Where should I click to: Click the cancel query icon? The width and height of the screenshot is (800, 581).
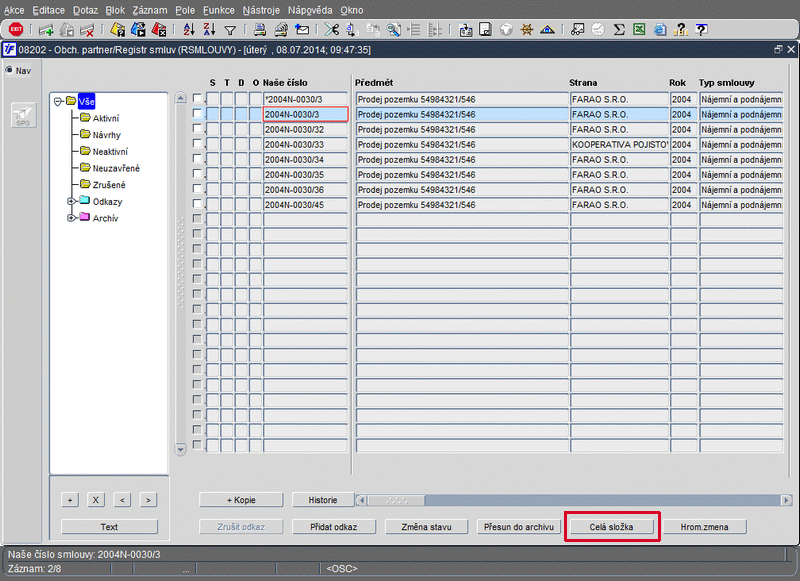tap(159, 30)
